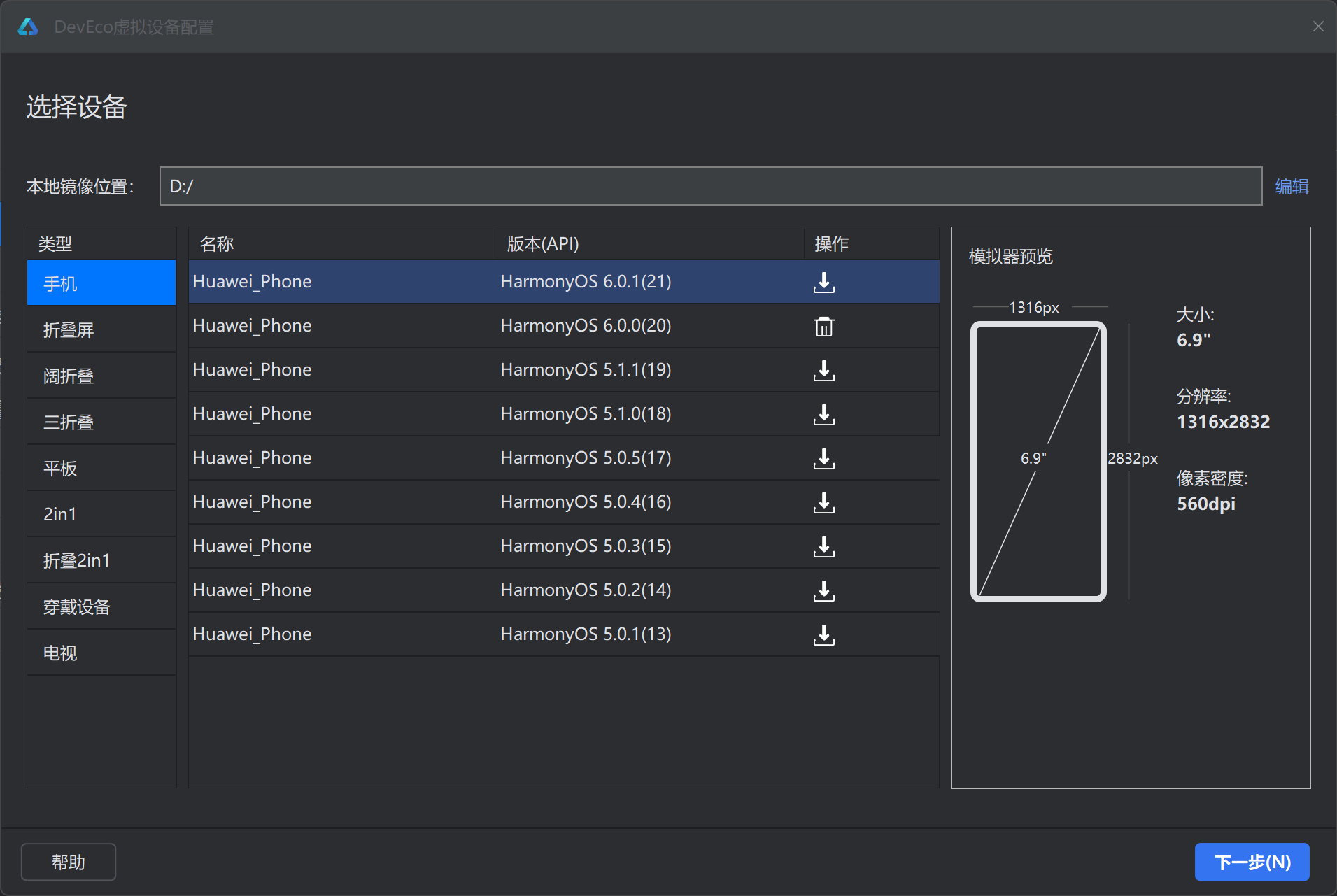
Task: Download the HarmonyOS 5.0.5(17) image
Action: pos(824,458)
